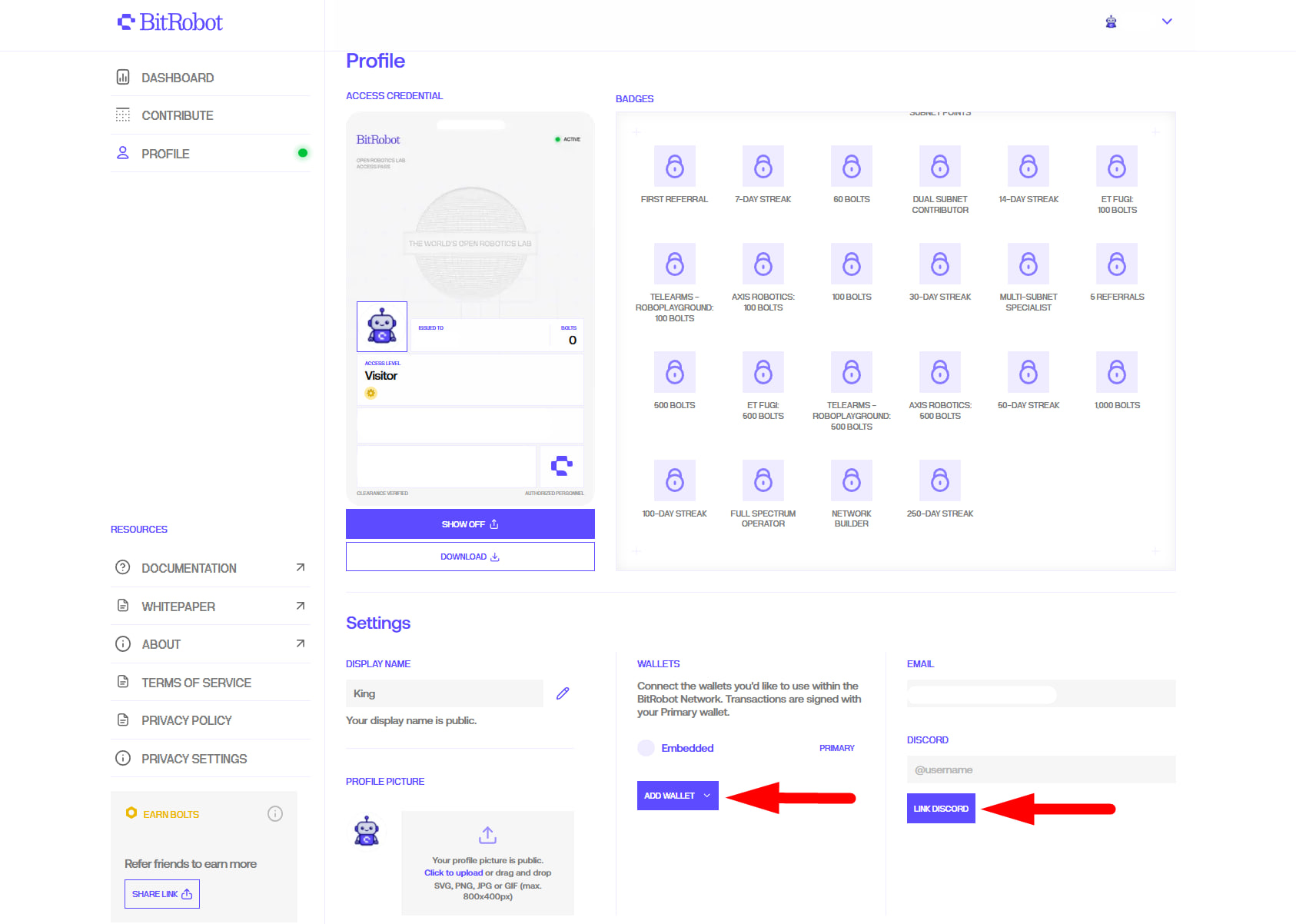The height and width of the screenshot is (924, 1296).
Task: Click the 250-Day Streak badge lock
Action: point(940,480)
